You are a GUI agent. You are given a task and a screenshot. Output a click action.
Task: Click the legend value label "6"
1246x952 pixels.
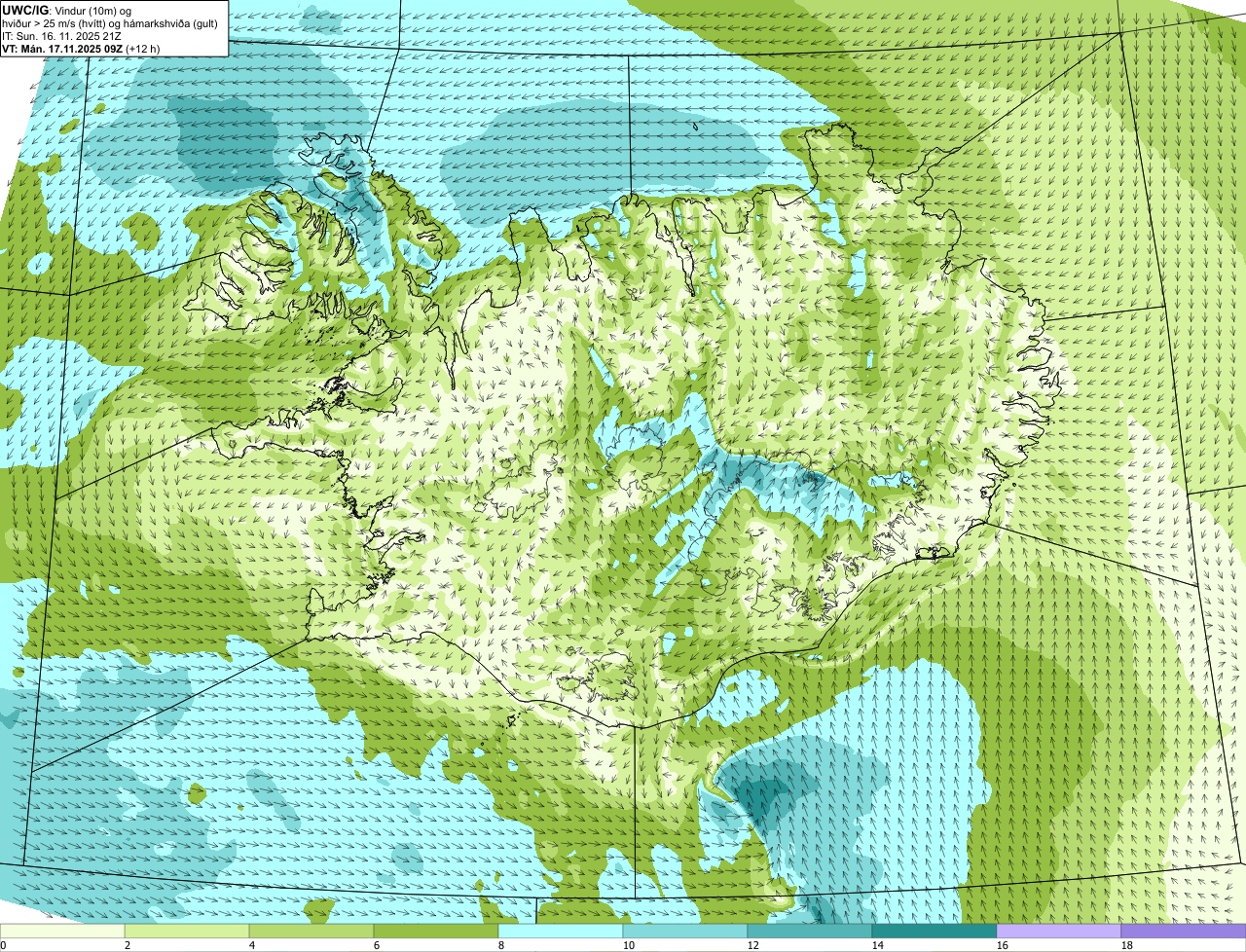tap(377, 945)
